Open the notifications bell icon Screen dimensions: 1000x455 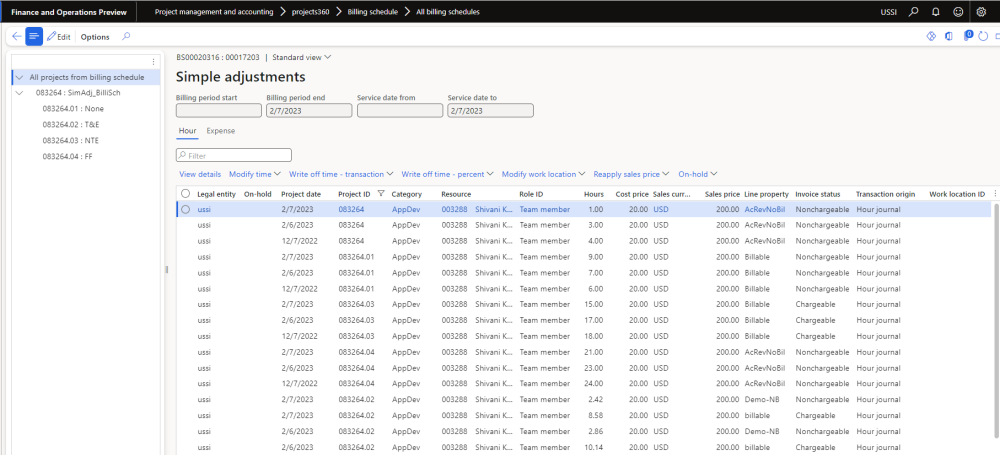click(935, 11)
